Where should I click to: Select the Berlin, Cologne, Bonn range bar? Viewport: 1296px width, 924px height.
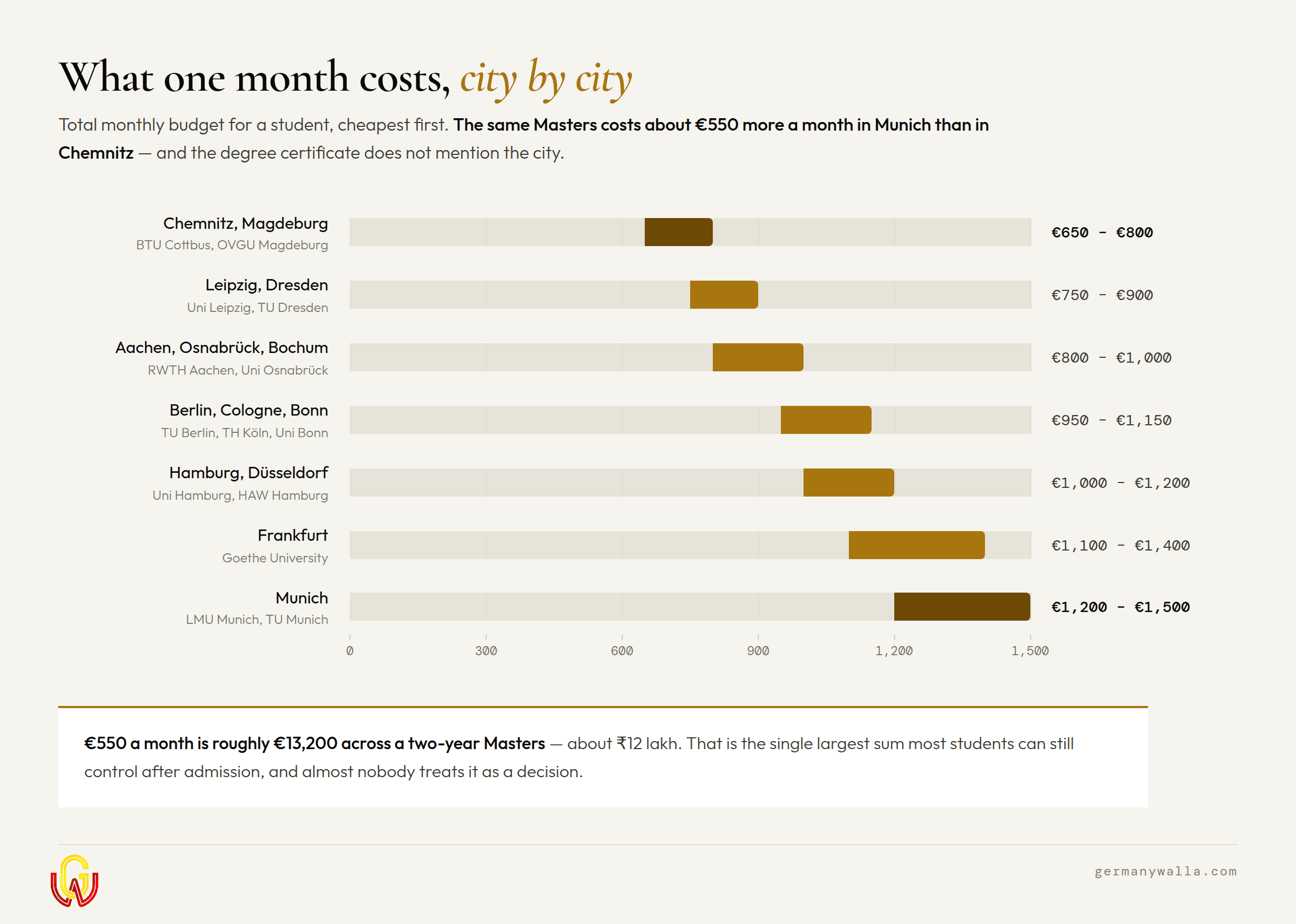[x=826, y=420]
